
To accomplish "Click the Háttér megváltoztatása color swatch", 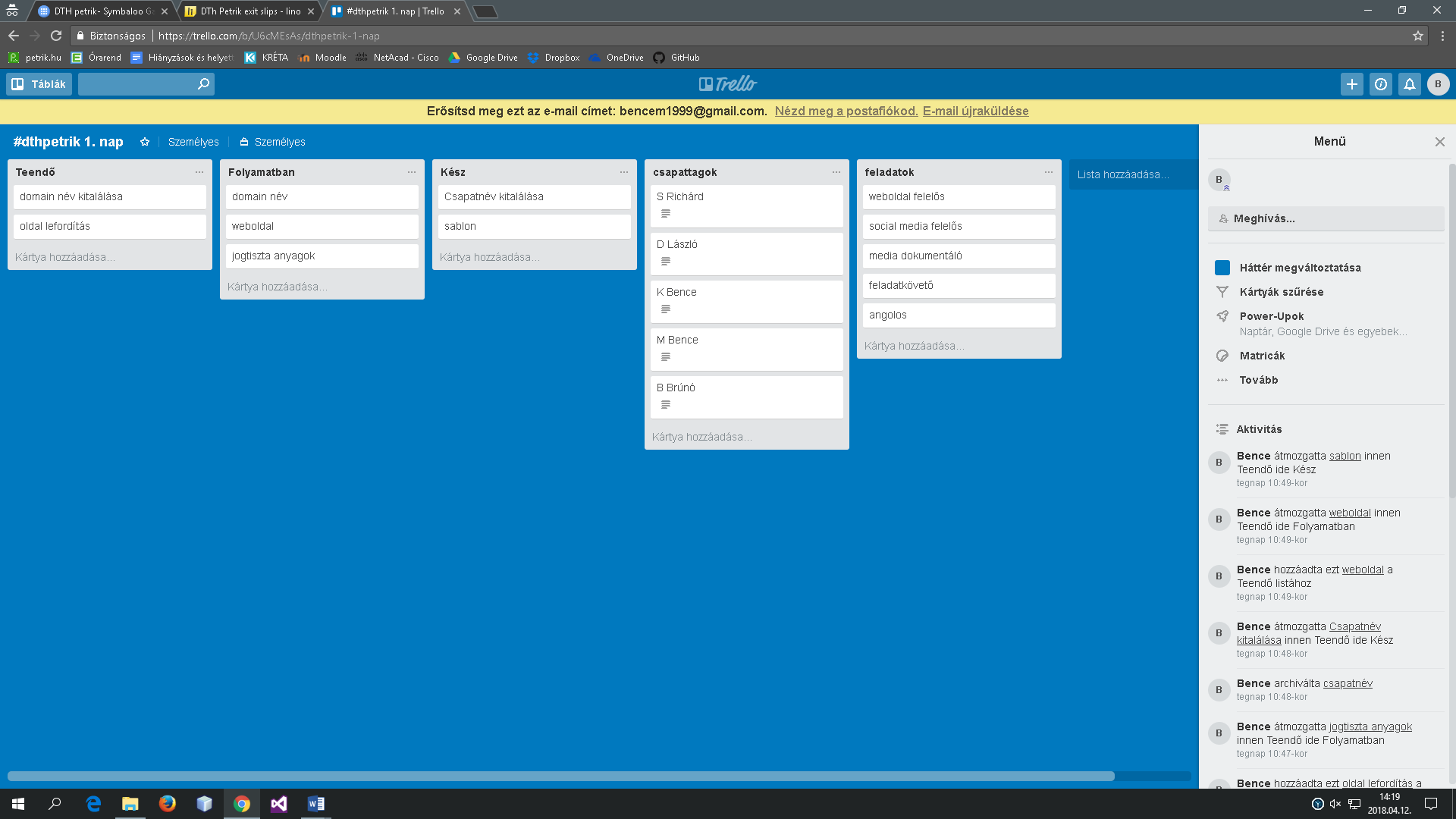I will (x=1222, y=268).
